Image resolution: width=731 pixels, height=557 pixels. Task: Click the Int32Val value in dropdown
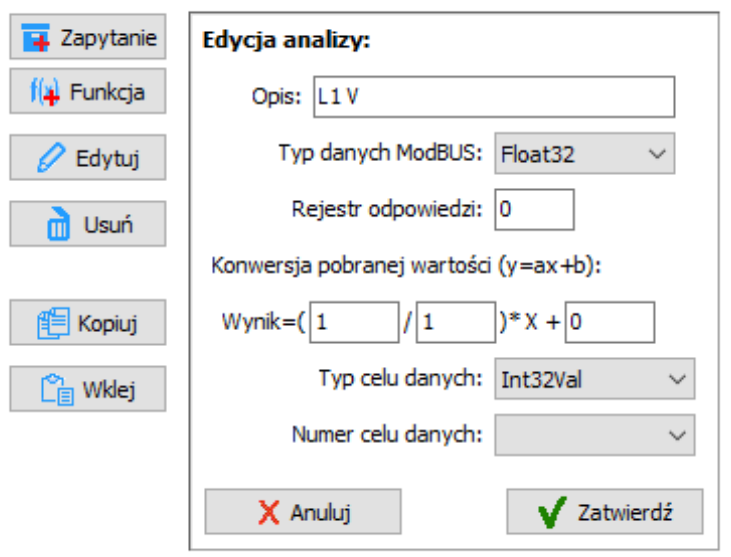[541, 380]
